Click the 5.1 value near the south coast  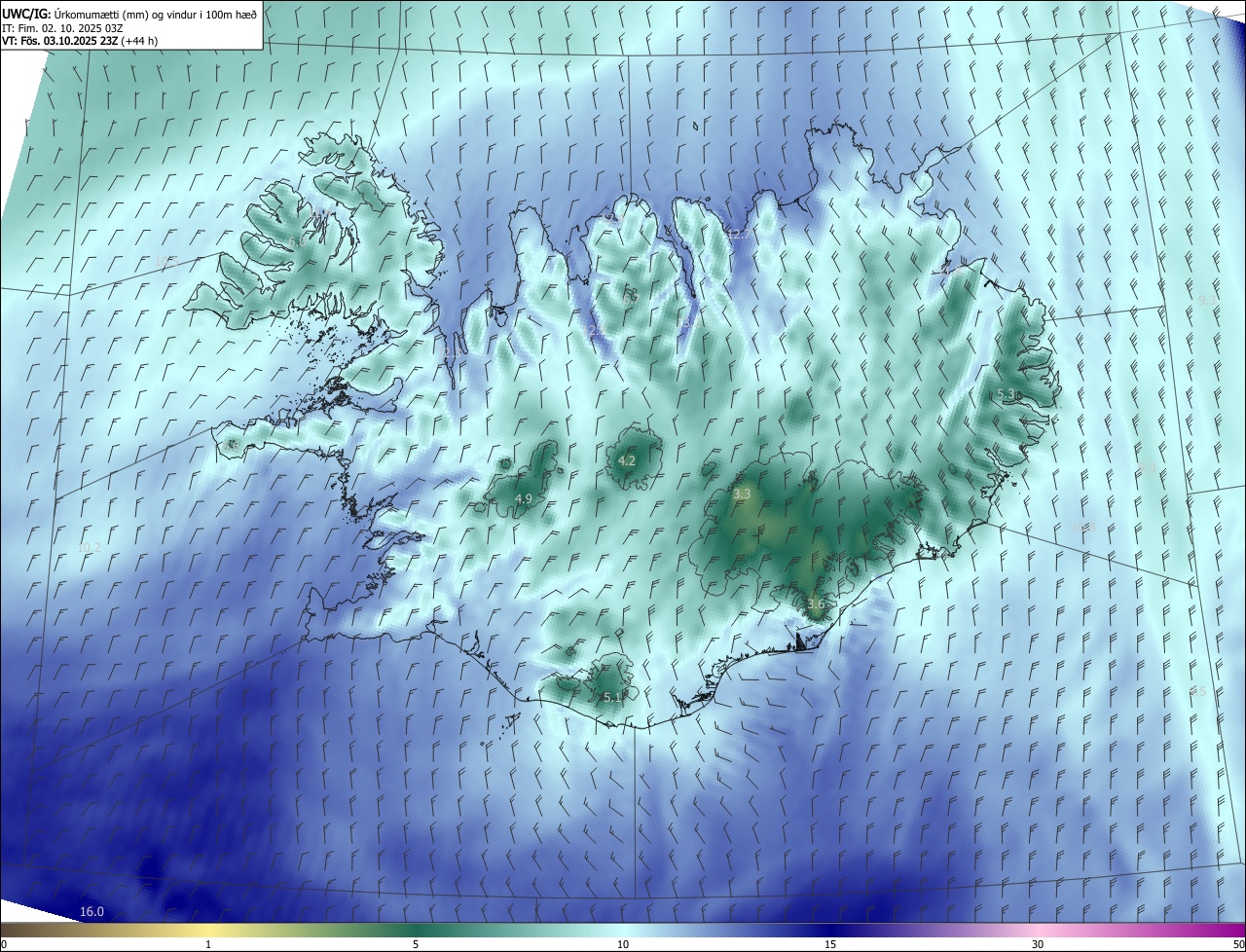pyautogui.click(x=612, y=697)
